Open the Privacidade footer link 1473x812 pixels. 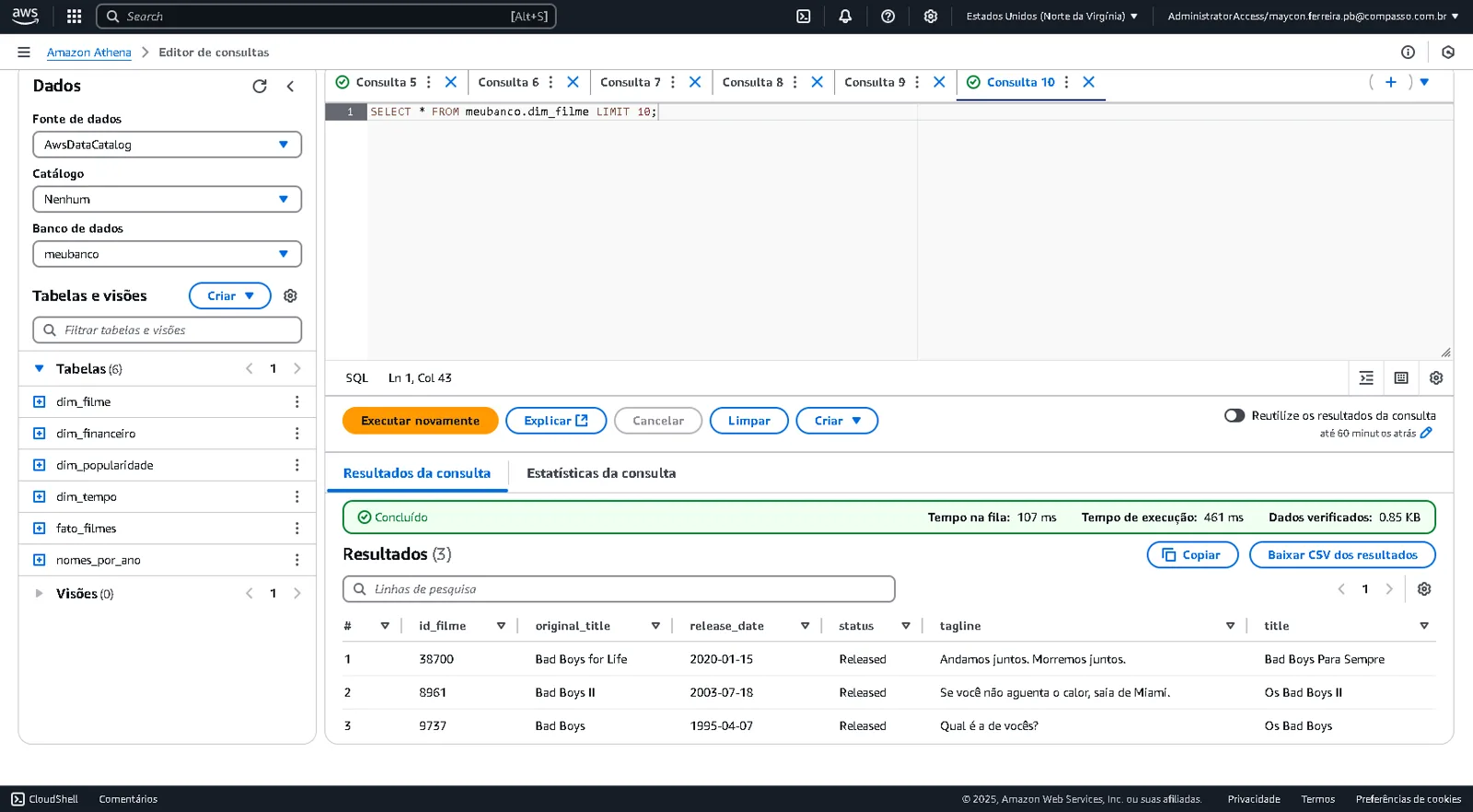[x=1254, y=799]
